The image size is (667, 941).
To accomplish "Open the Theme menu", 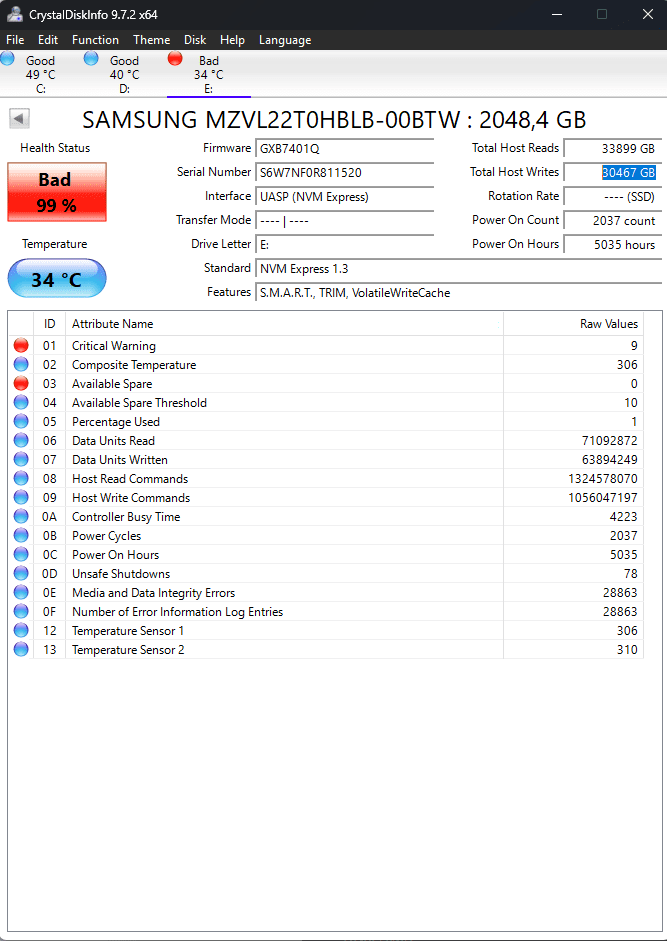I will (x=151, y=40).
